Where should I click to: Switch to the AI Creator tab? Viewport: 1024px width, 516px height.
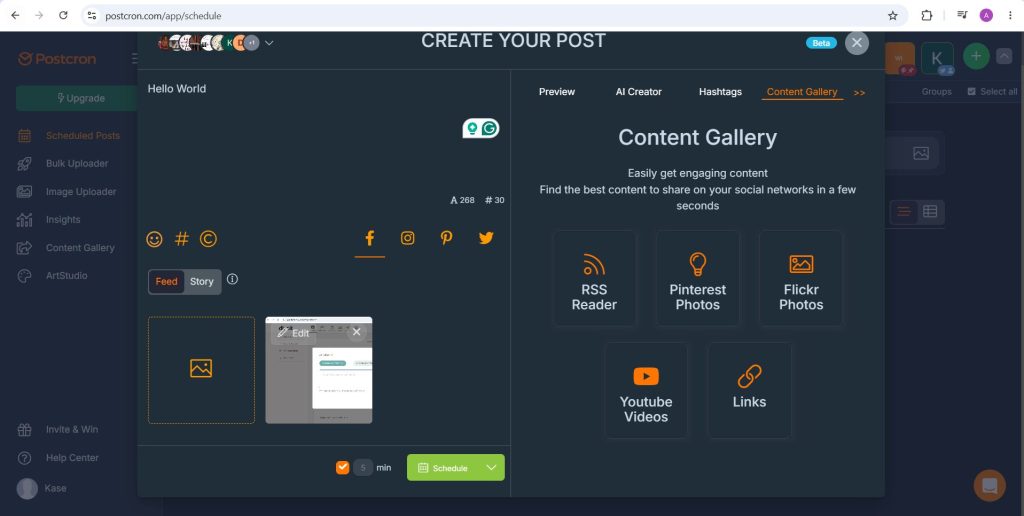click(x=639, y=92)
